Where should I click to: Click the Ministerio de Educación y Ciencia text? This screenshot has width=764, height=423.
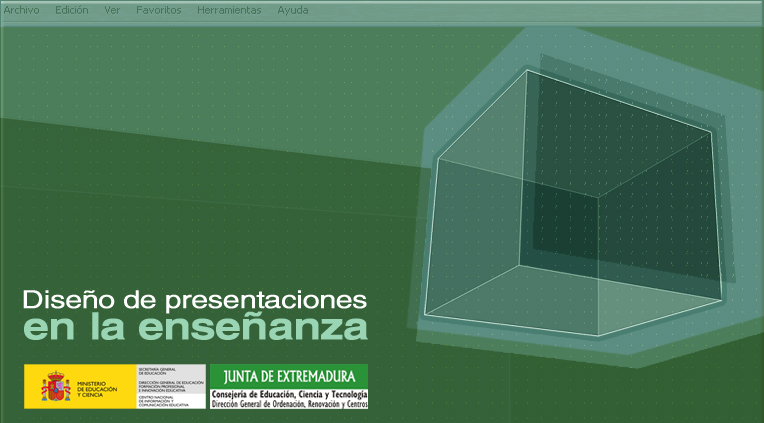(97, 387)
